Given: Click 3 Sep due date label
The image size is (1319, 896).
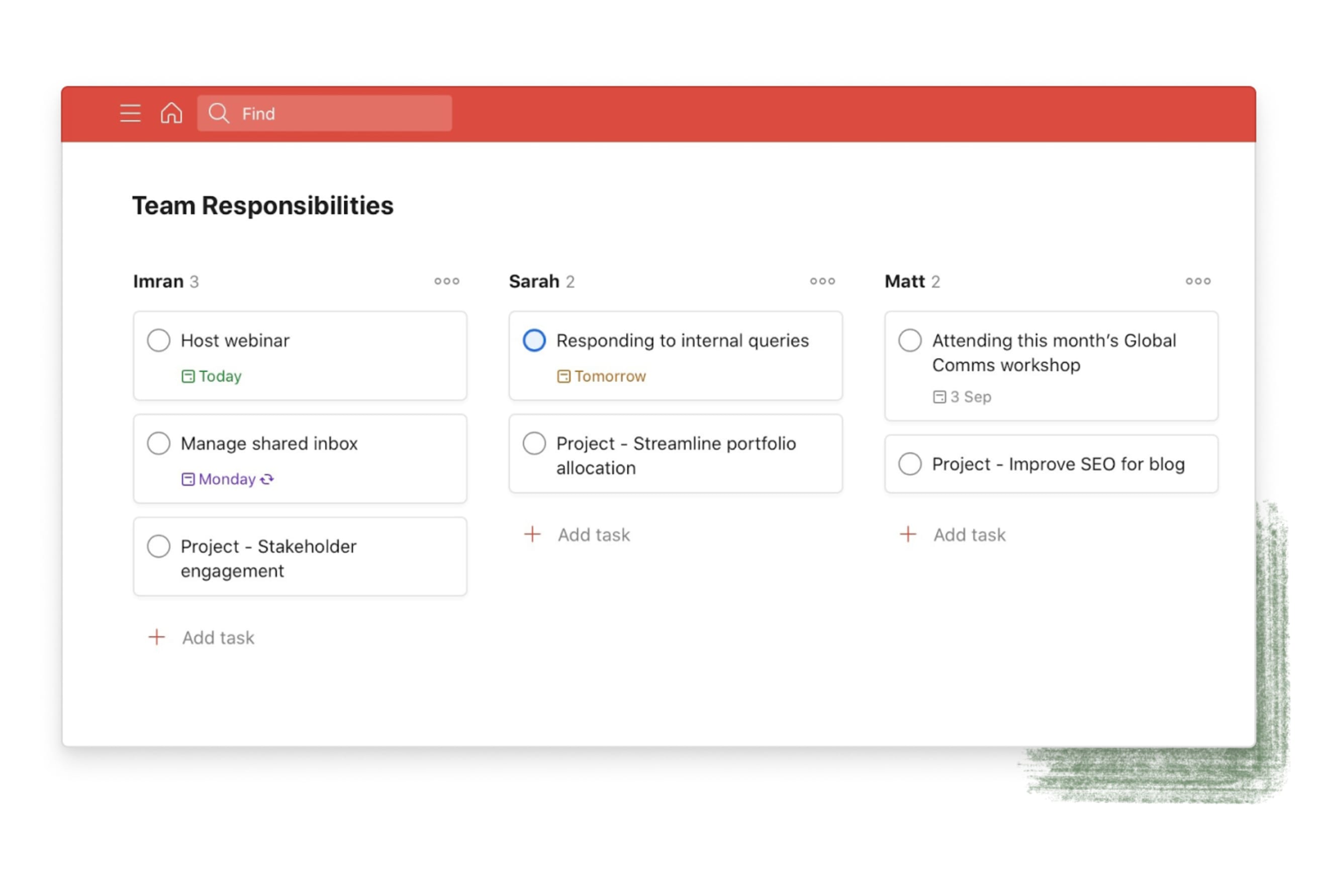Looking at the screenshot, I should tap(971, 397).
